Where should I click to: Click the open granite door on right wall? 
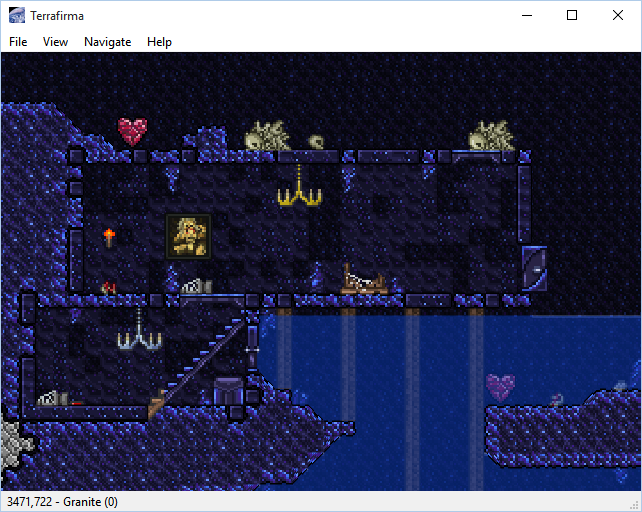(534, 268)
